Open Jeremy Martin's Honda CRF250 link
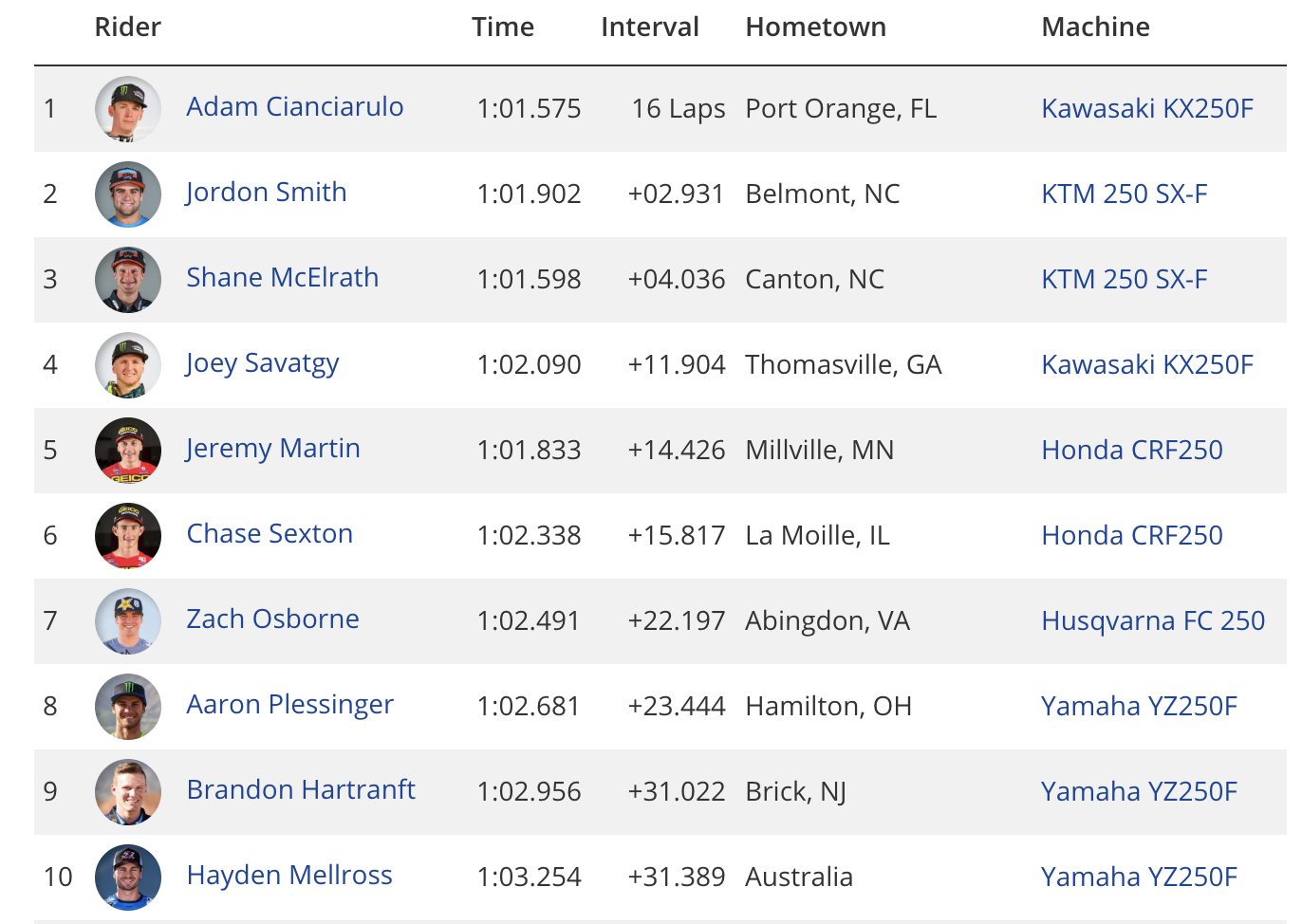 1132,451
